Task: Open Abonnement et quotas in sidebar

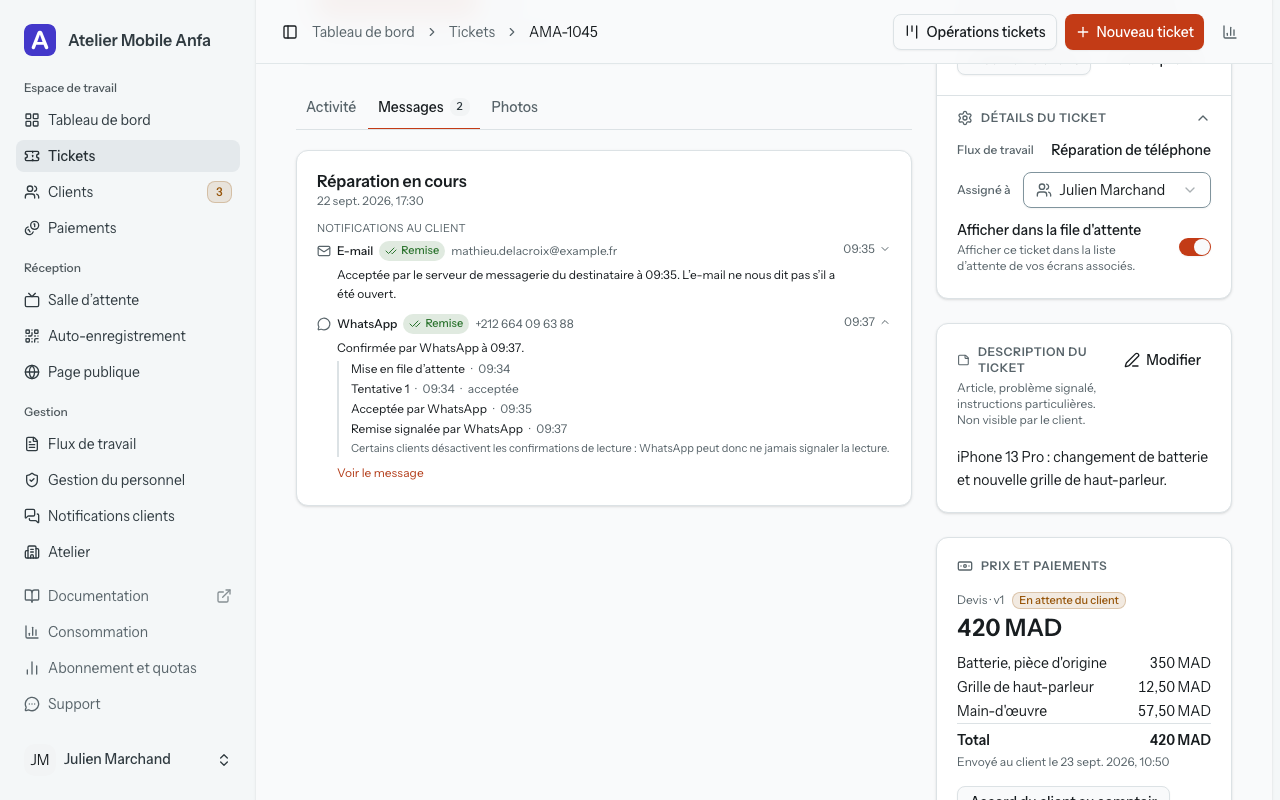Action: 128,668
